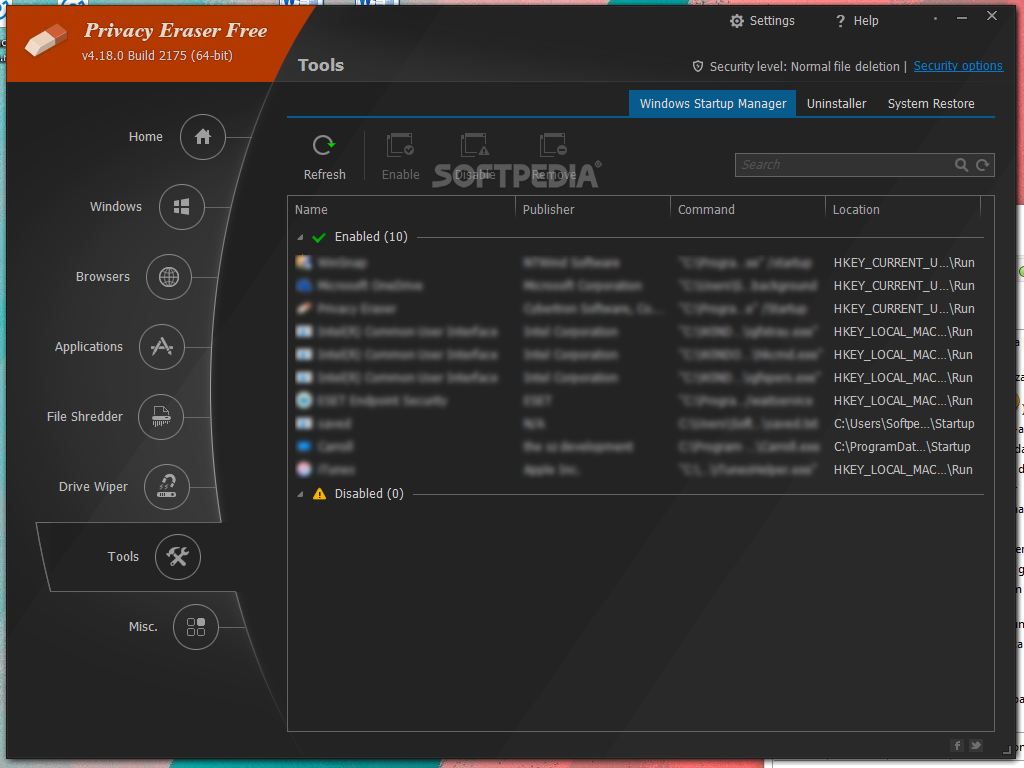Collapse the Enabled (10) group

click(300, 237)
